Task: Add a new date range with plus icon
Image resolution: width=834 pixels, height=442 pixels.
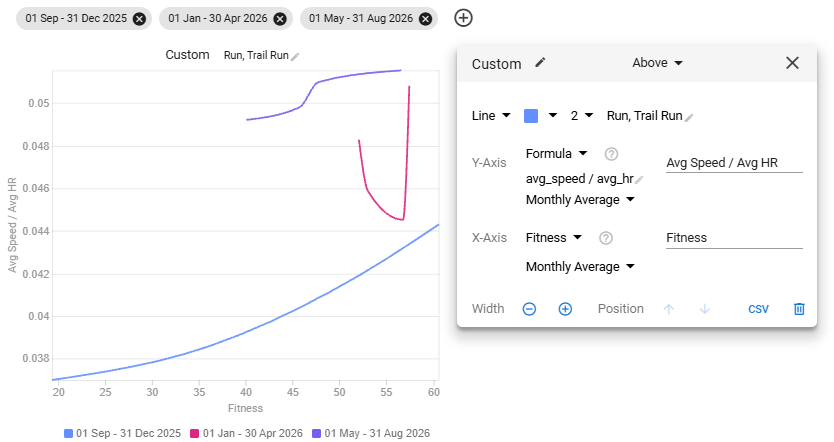Action: click(x=463, y=18)
